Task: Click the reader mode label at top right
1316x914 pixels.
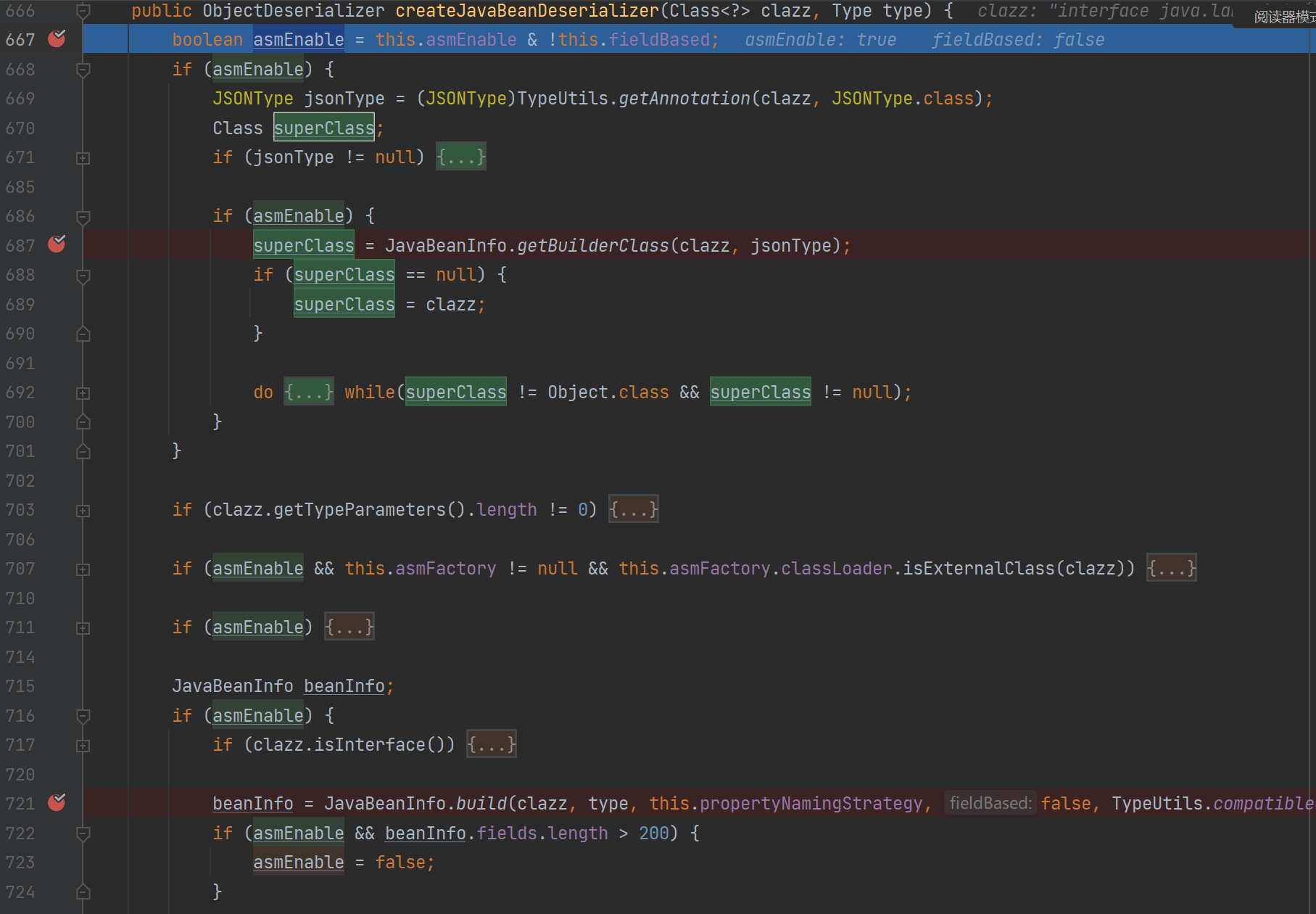Action: point(1284,16)
